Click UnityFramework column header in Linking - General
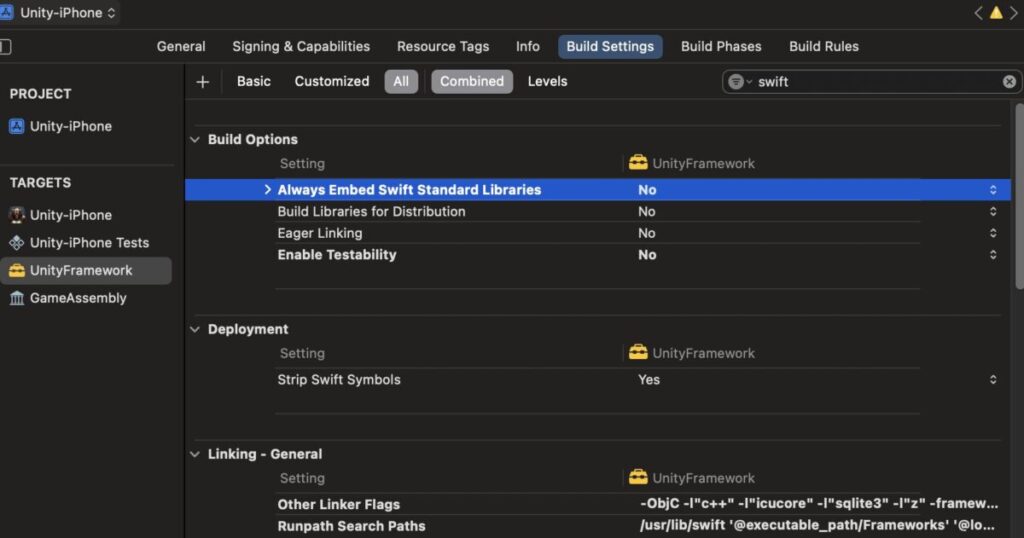This screenshot has width=1024, height=538. [x=692, y=478]
